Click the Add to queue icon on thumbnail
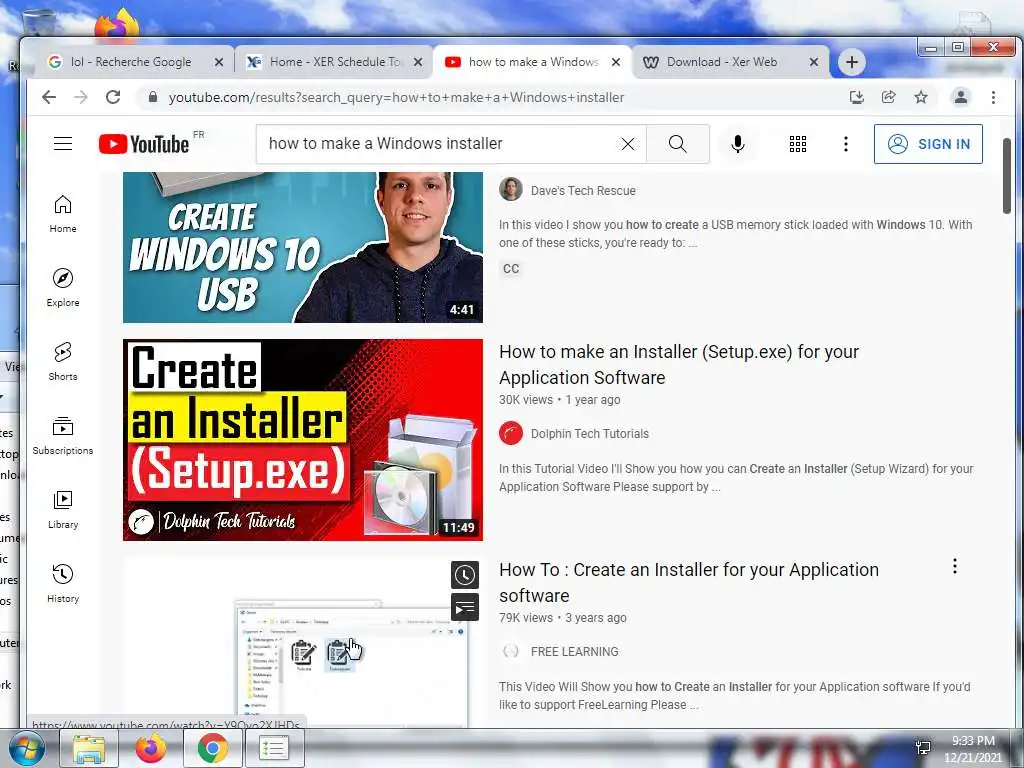The height and width of the screenshot is (768, 1024). tap(465, 608)
